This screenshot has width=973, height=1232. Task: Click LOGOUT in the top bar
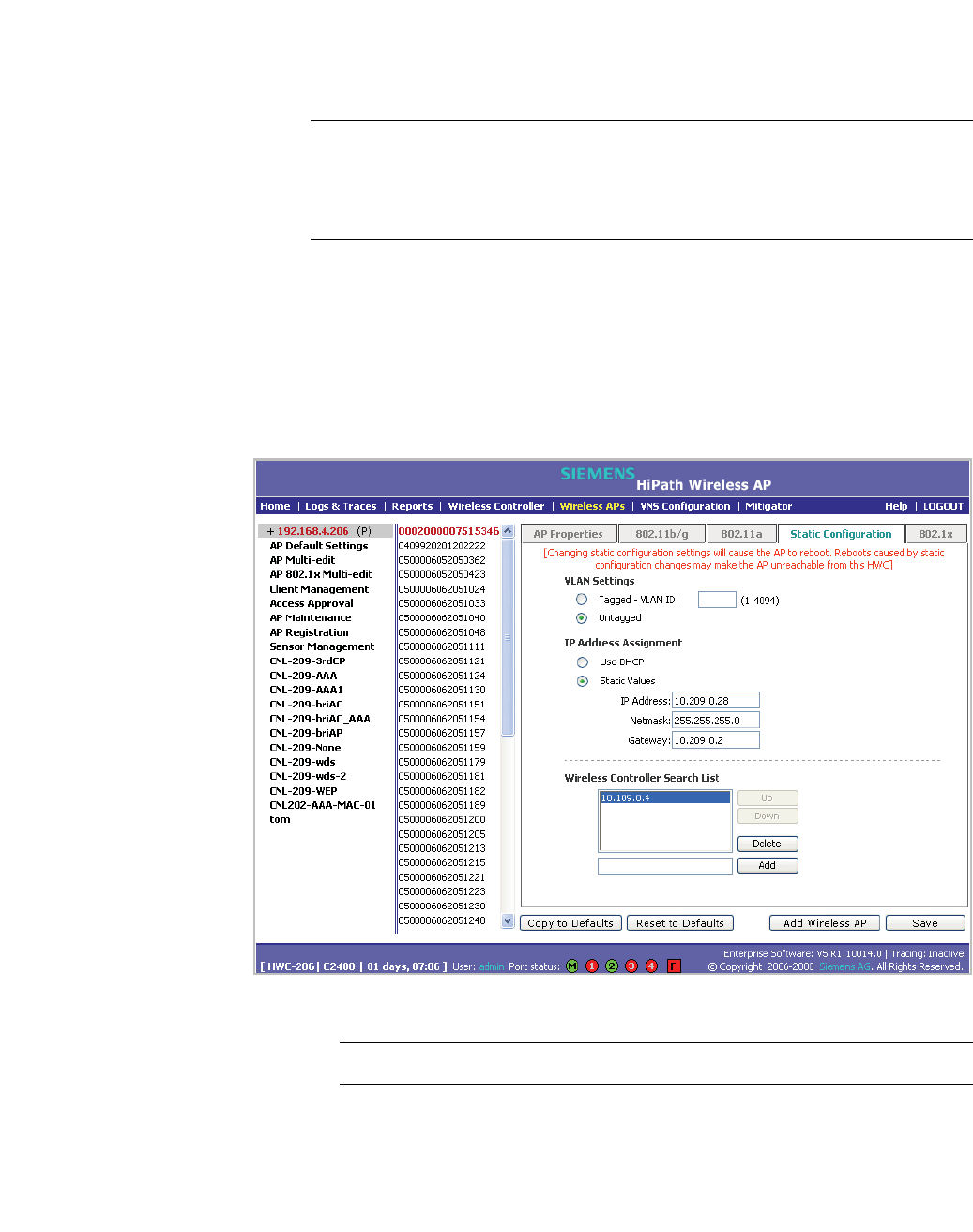click(x=943, y=506)
